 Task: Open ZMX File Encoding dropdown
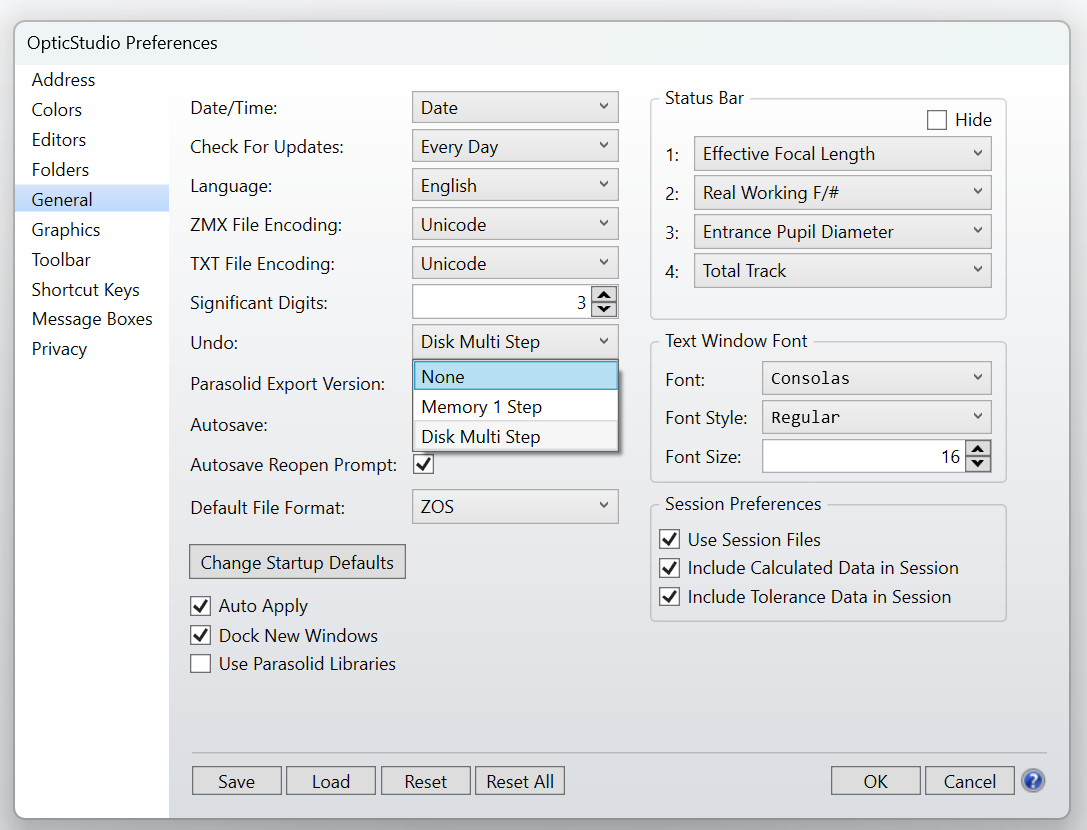515,224
